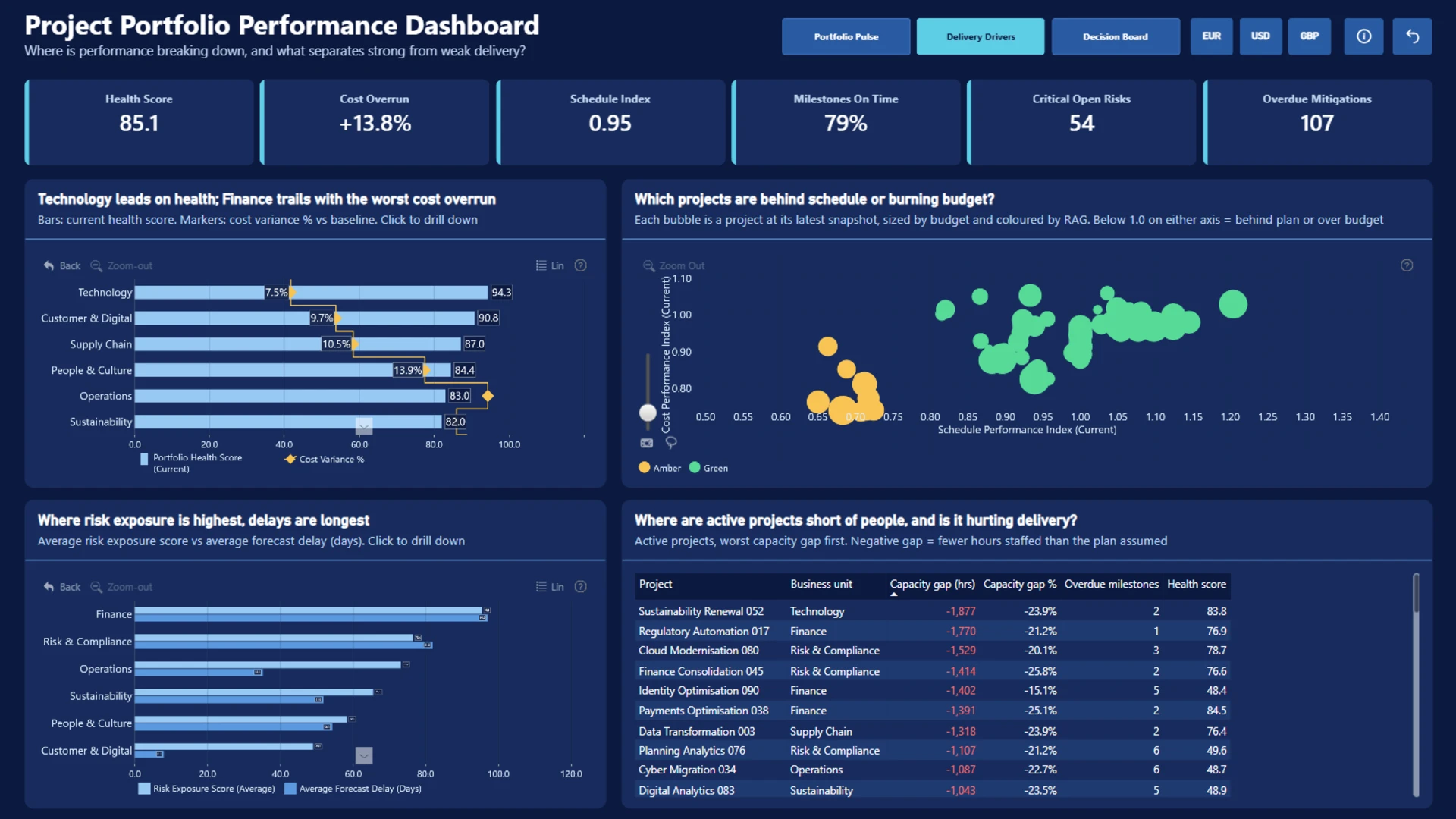The image size is (1456, 819).
Task: Toggle Average Forecast Delay (Days) legend entry
Action: point(353,789)
